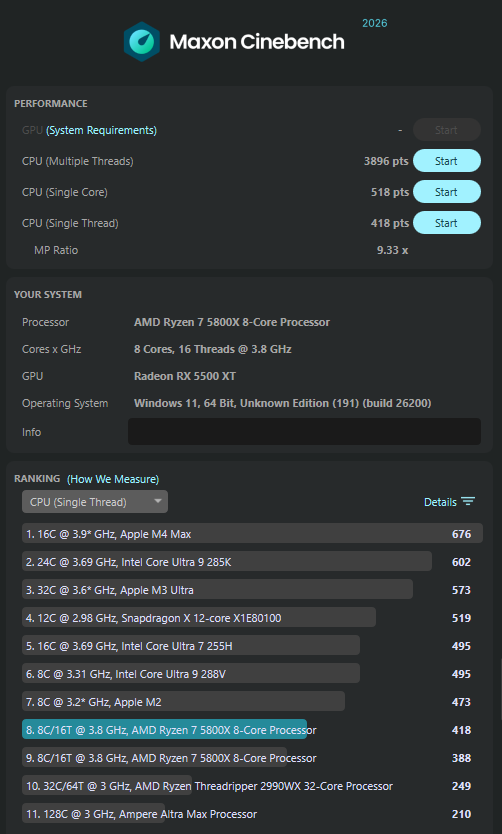Start the CPU (Multiple Threads) benchmark
Viewport: 502px width, 834px height.
coord(447,161)
